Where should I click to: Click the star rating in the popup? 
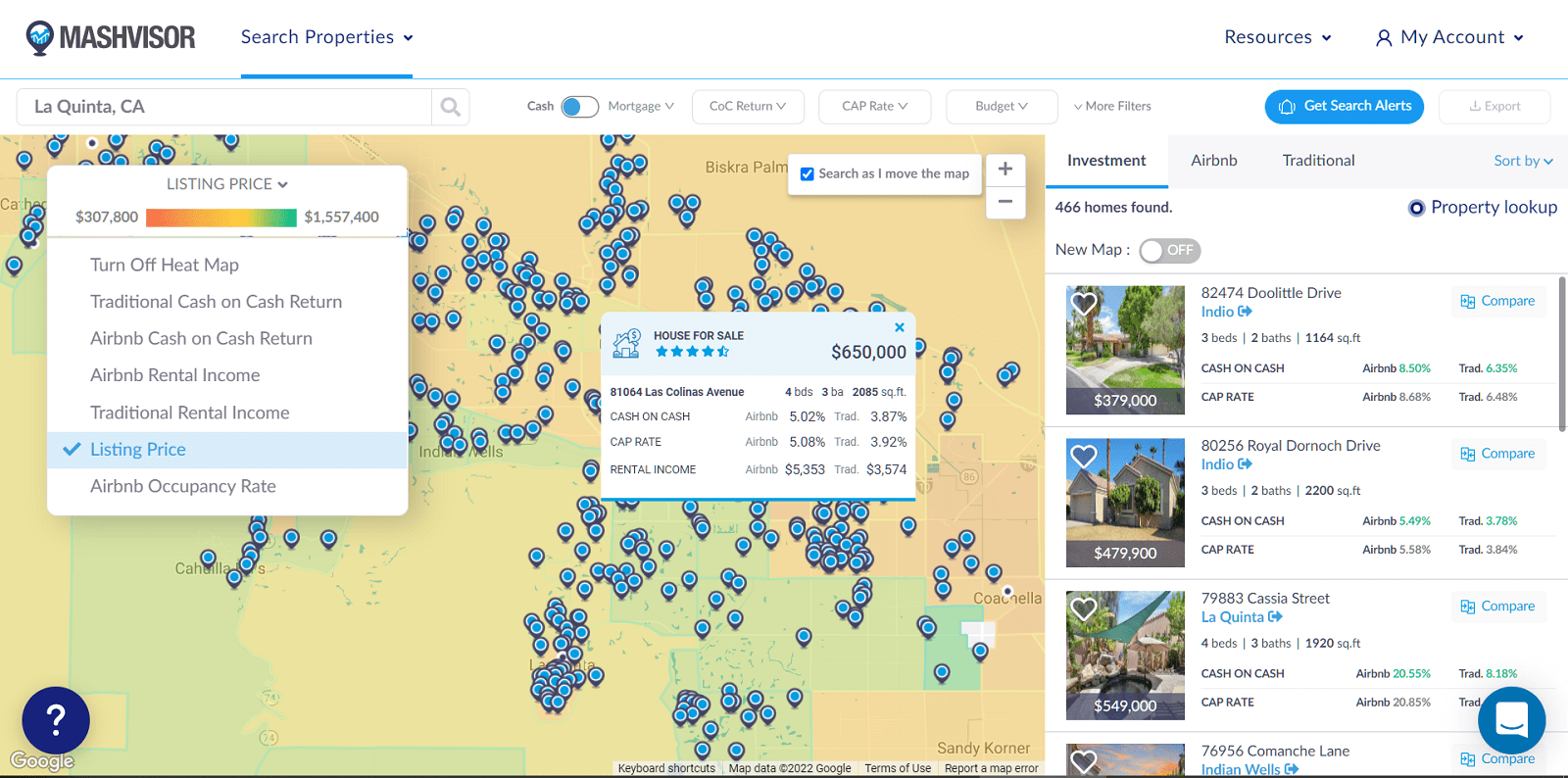[x=692, y=352]
